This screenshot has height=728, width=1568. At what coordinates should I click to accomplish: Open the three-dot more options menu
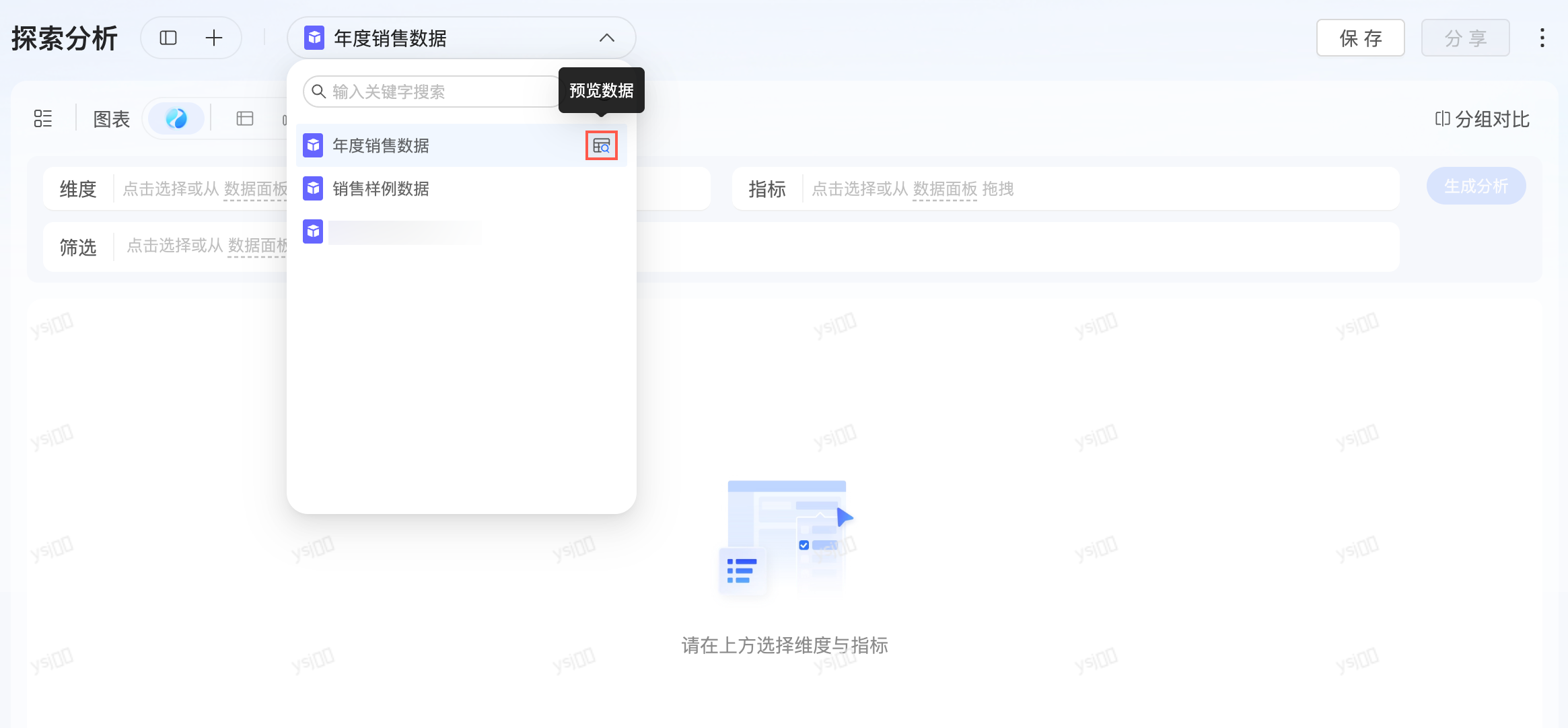click(x=1542, y=38)
